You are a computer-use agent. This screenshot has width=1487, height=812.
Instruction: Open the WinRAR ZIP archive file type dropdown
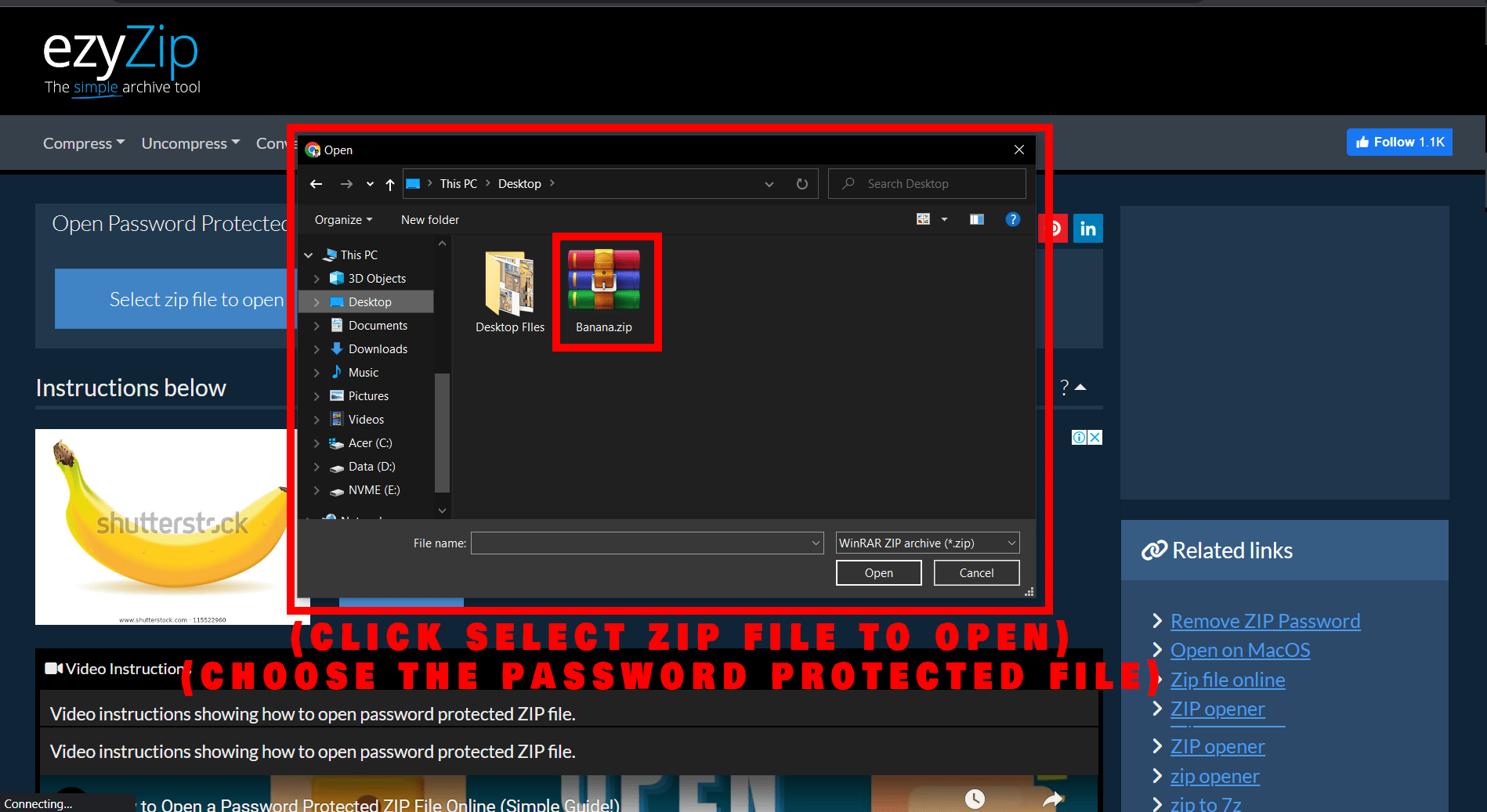(927, 543)
